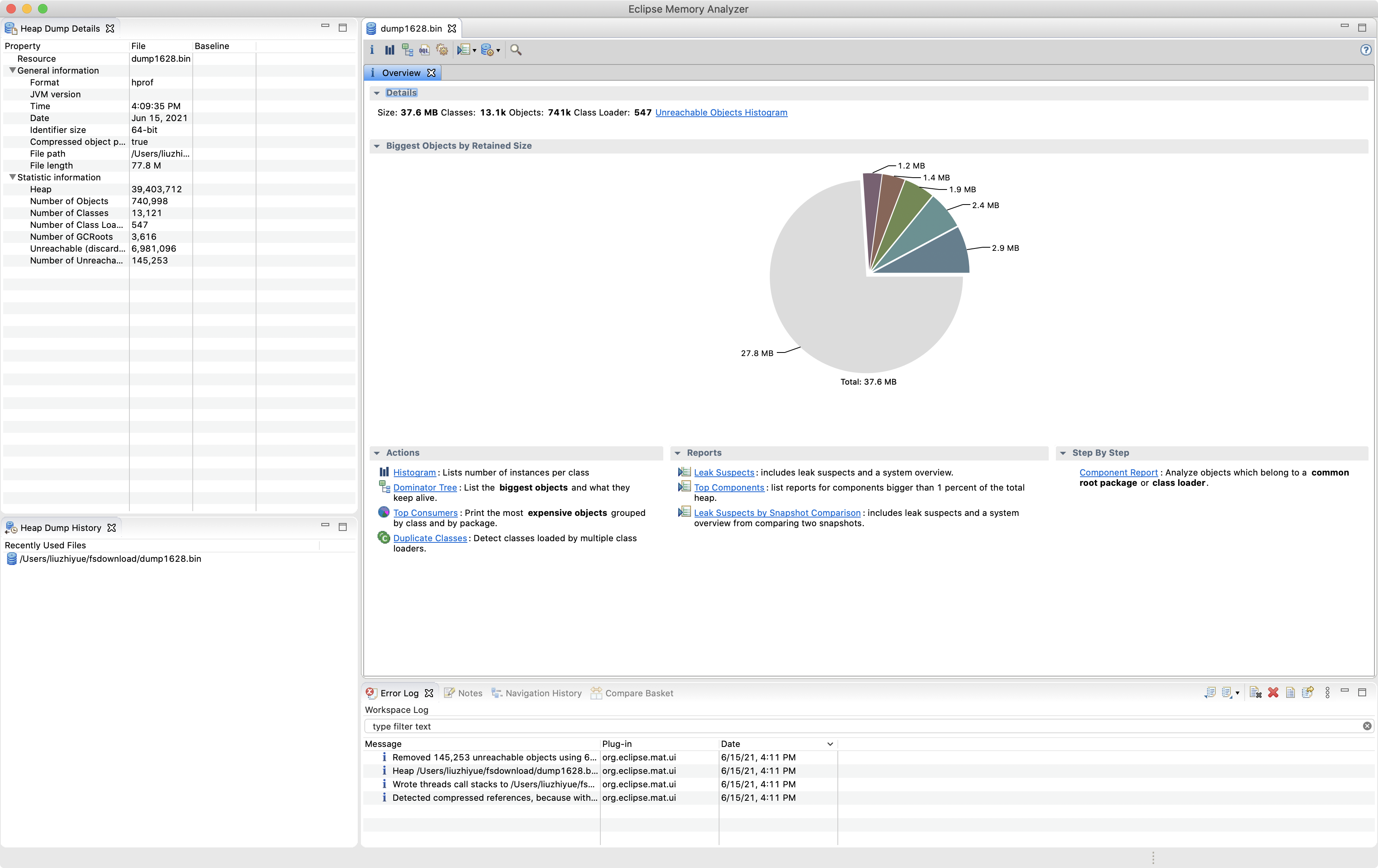This screenshot has height=868, width=1378.
Task: Open the help question mark icon
Action: (x=1365, y=50)
